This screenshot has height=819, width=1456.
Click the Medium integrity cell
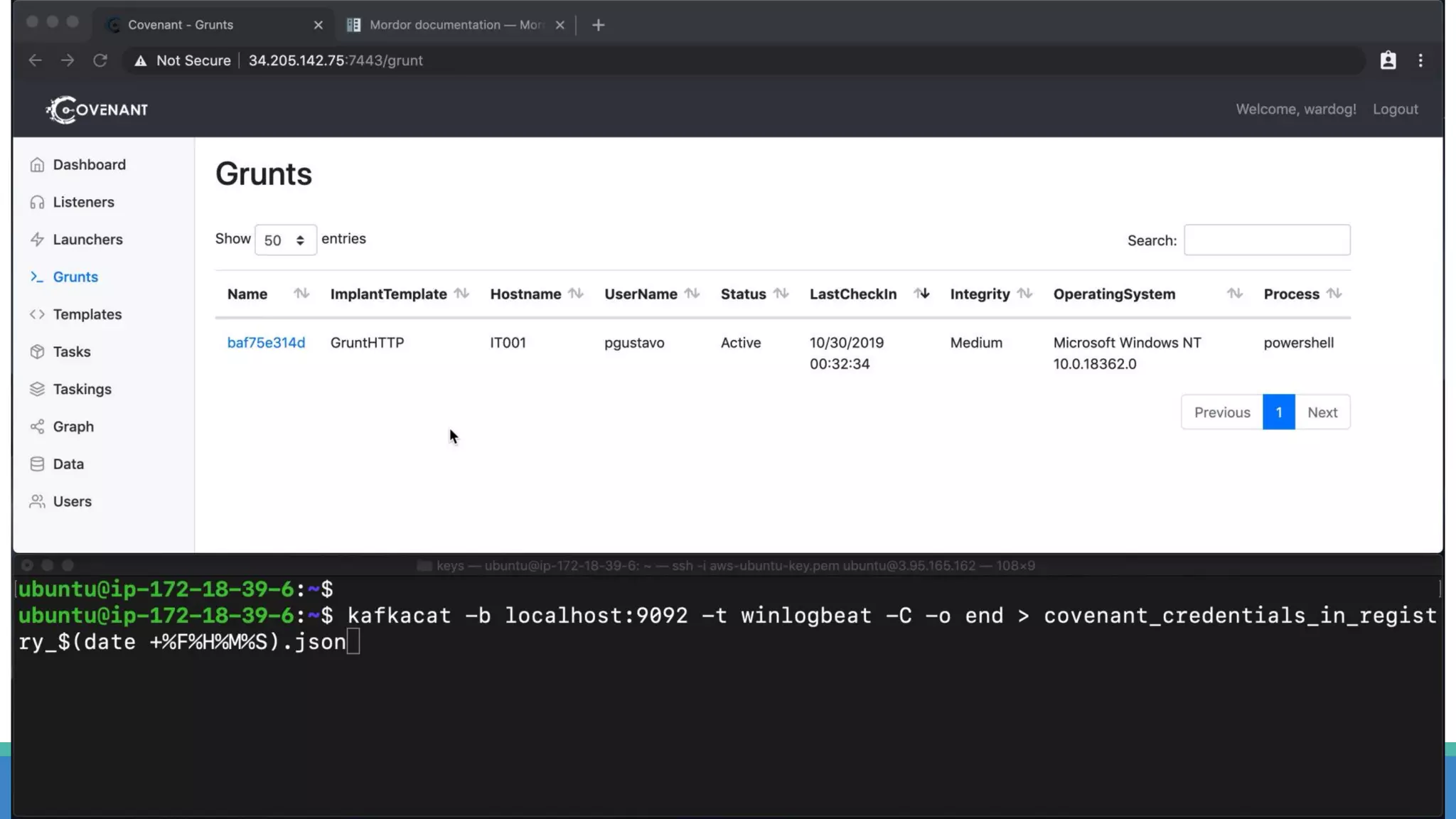(x=976, y=343)
